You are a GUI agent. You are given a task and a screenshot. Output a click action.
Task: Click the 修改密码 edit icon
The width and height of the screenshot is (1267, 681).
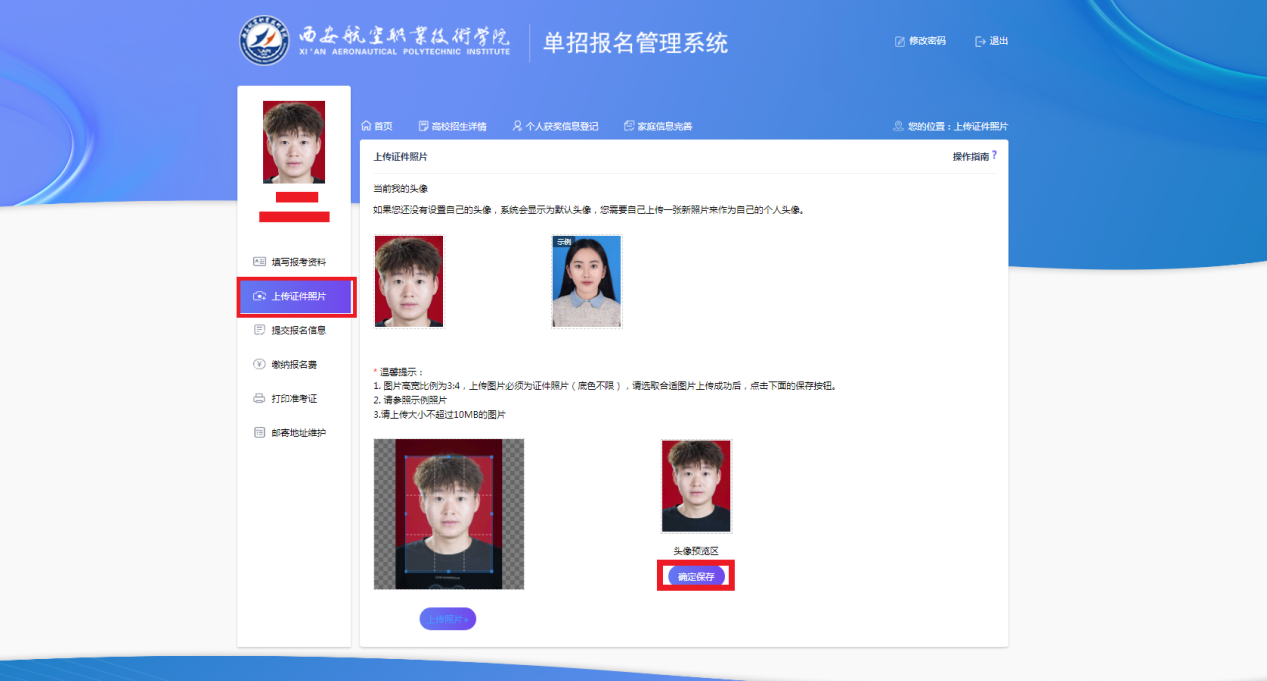pos(900,41)
